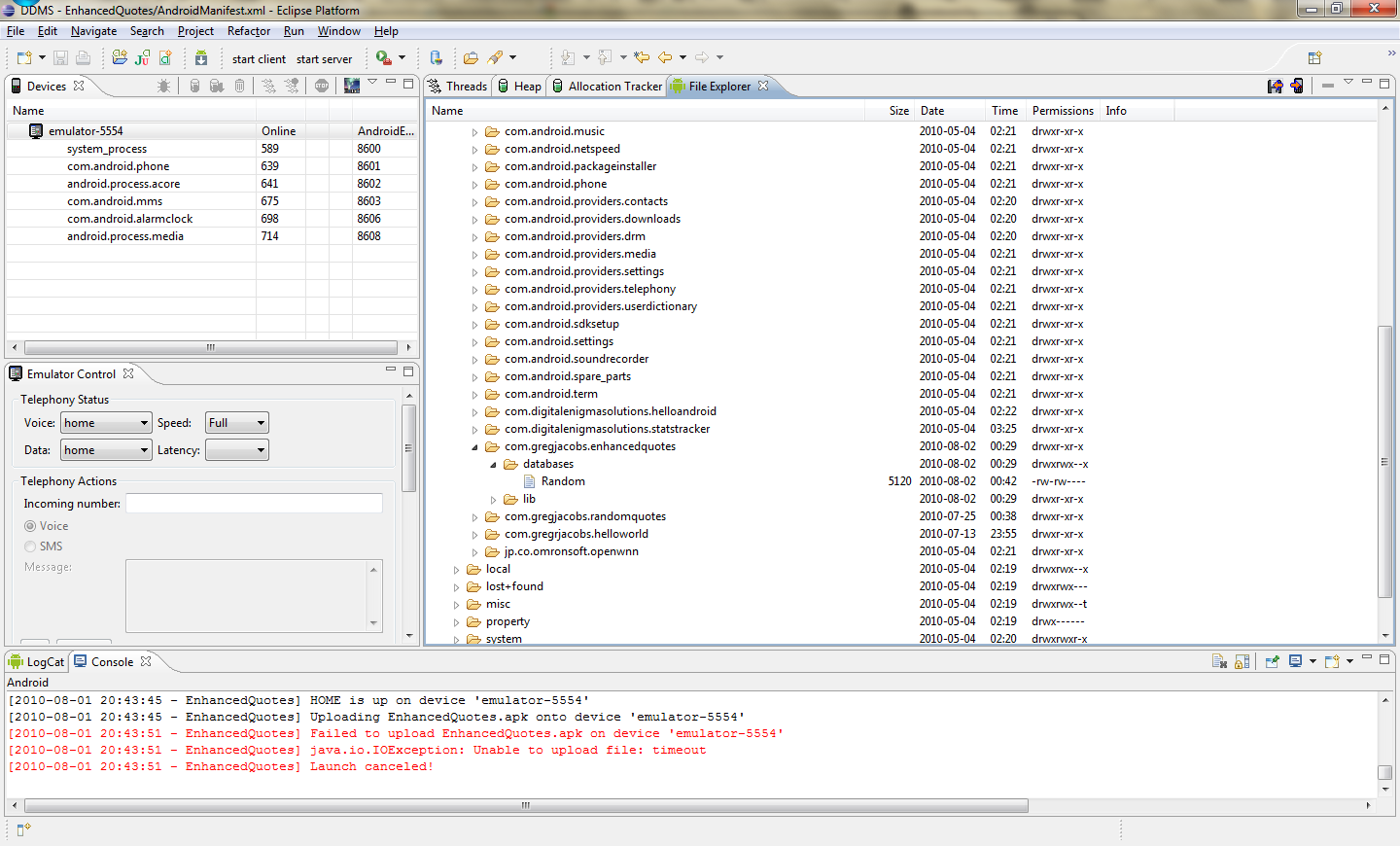Click the start client toolbar button

[x=259, y=59]
